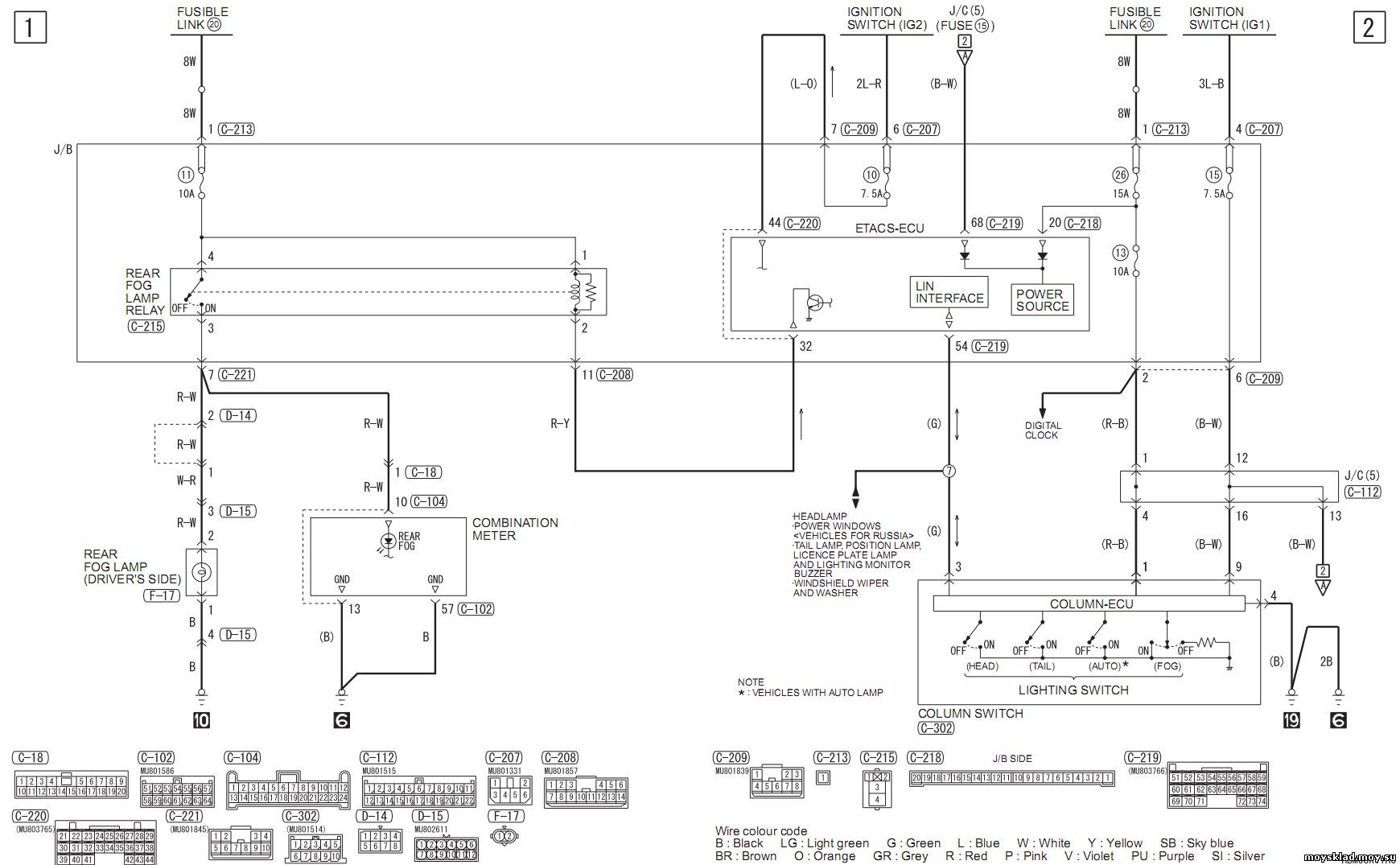Click the page marker box 1 top-left
The image size is (1400, 865).
coord(30,28)
